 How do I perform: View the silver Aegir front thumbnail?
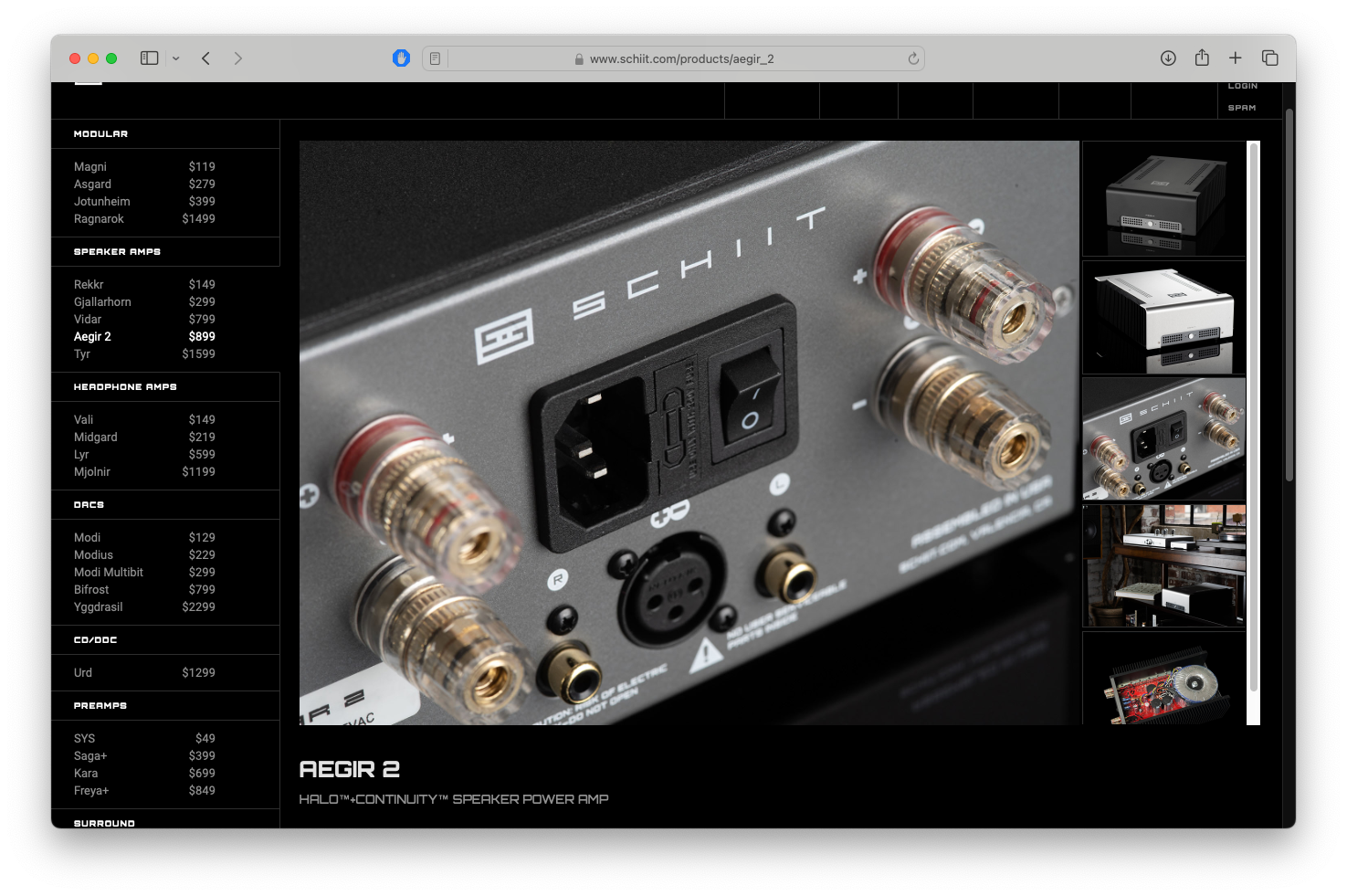(1164, 318)
